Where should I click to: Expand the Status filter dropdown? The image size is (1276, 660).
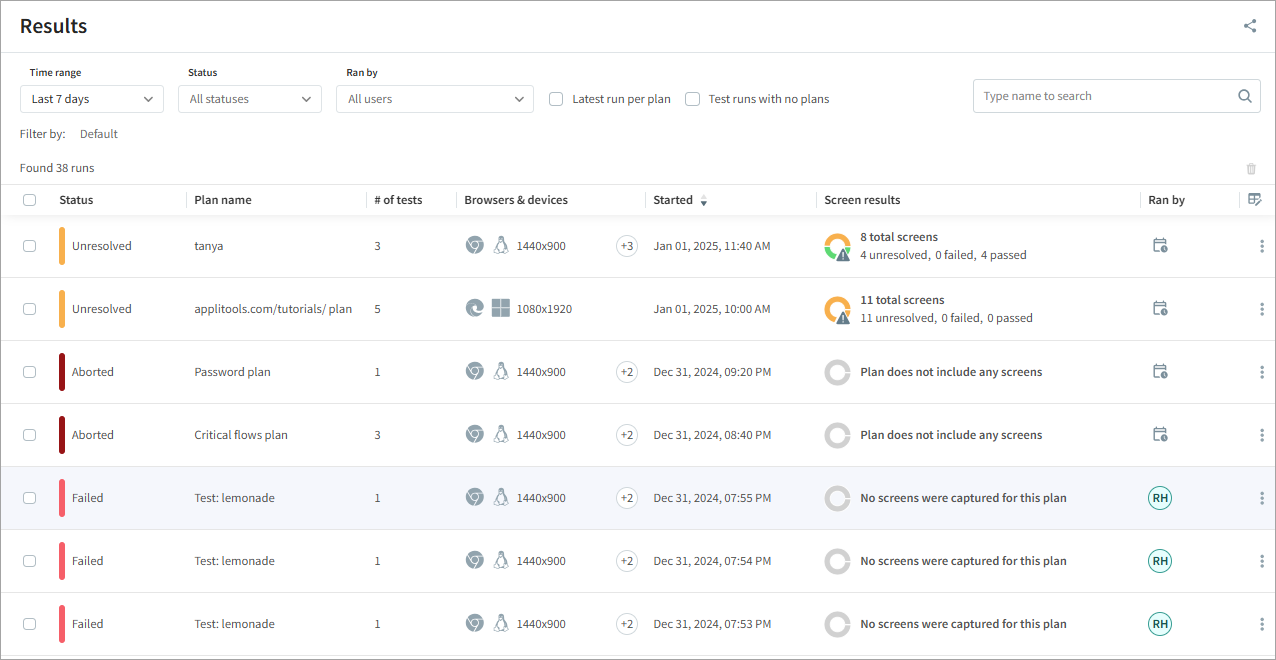pos(250,99)
